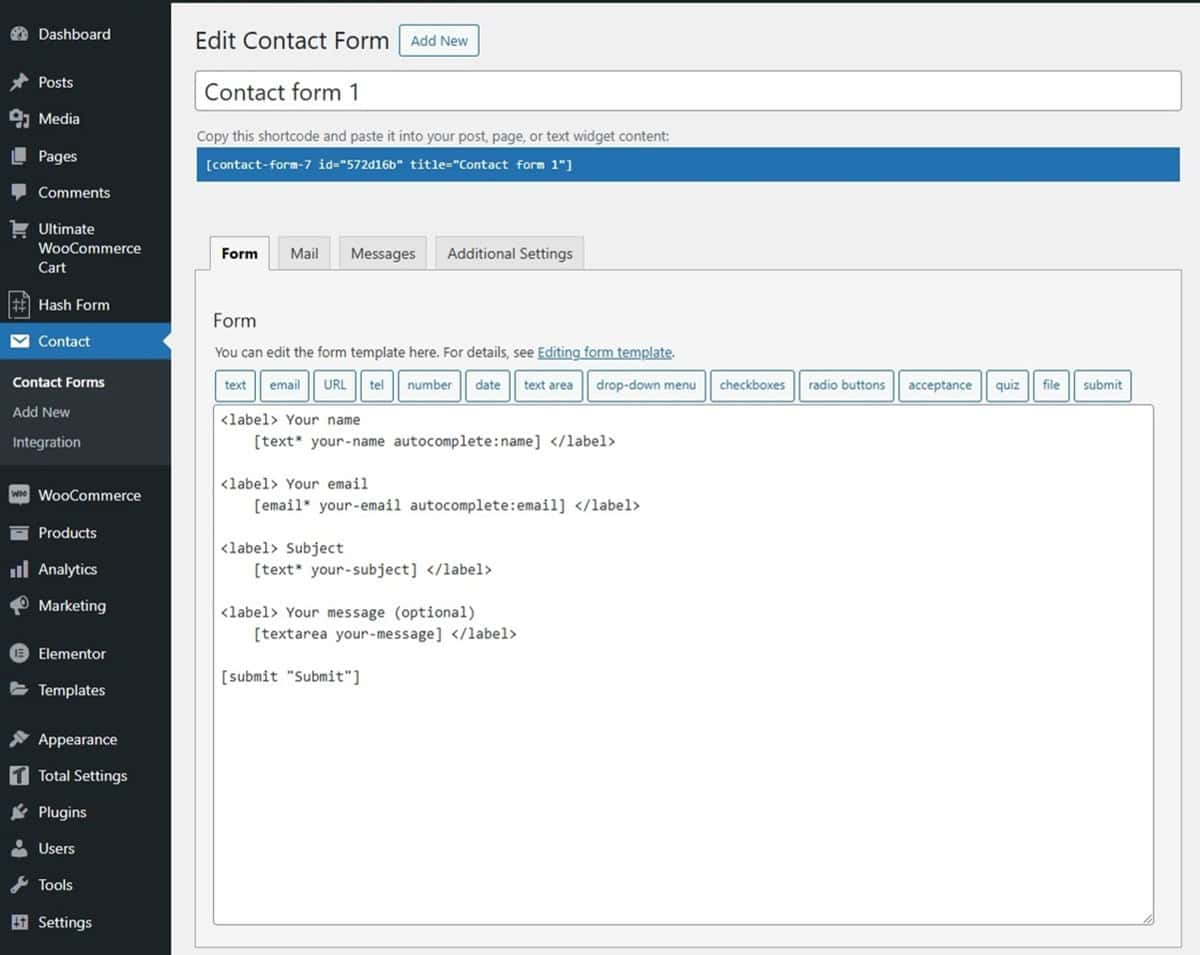
Task: Click the Hash Form icon
Action: click(x=19, y=304)
